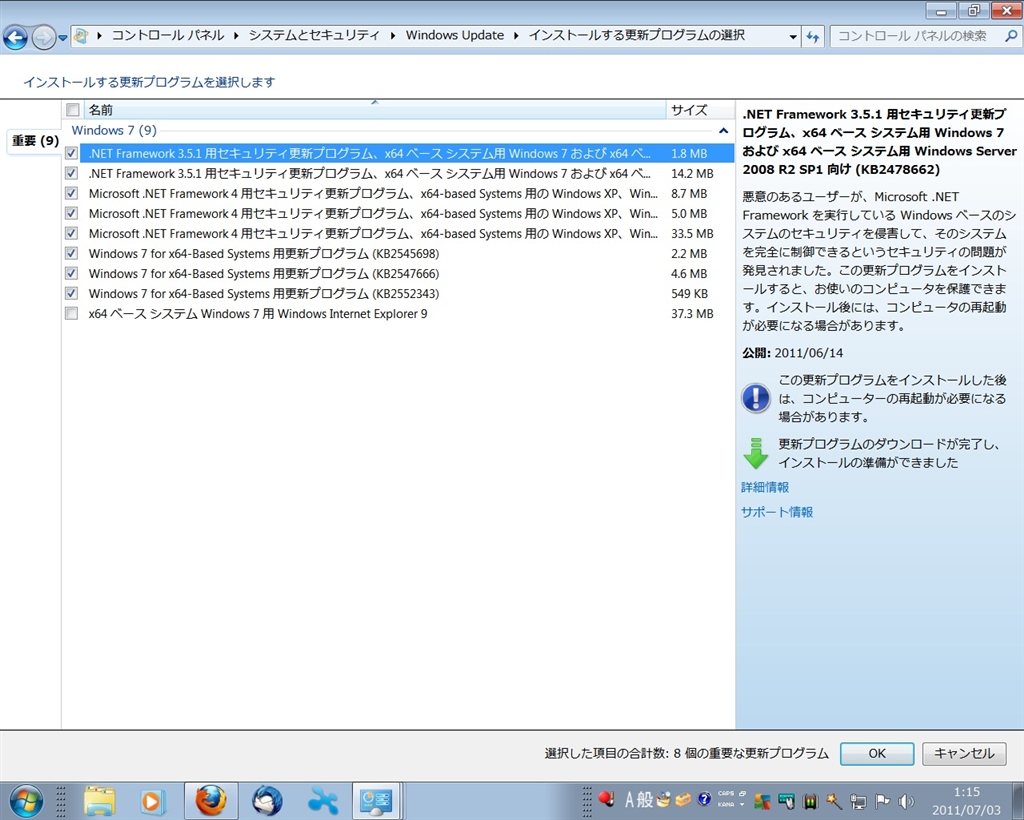Click the Forward arrow navigation button
The image size is (1024, 820).
43,37
